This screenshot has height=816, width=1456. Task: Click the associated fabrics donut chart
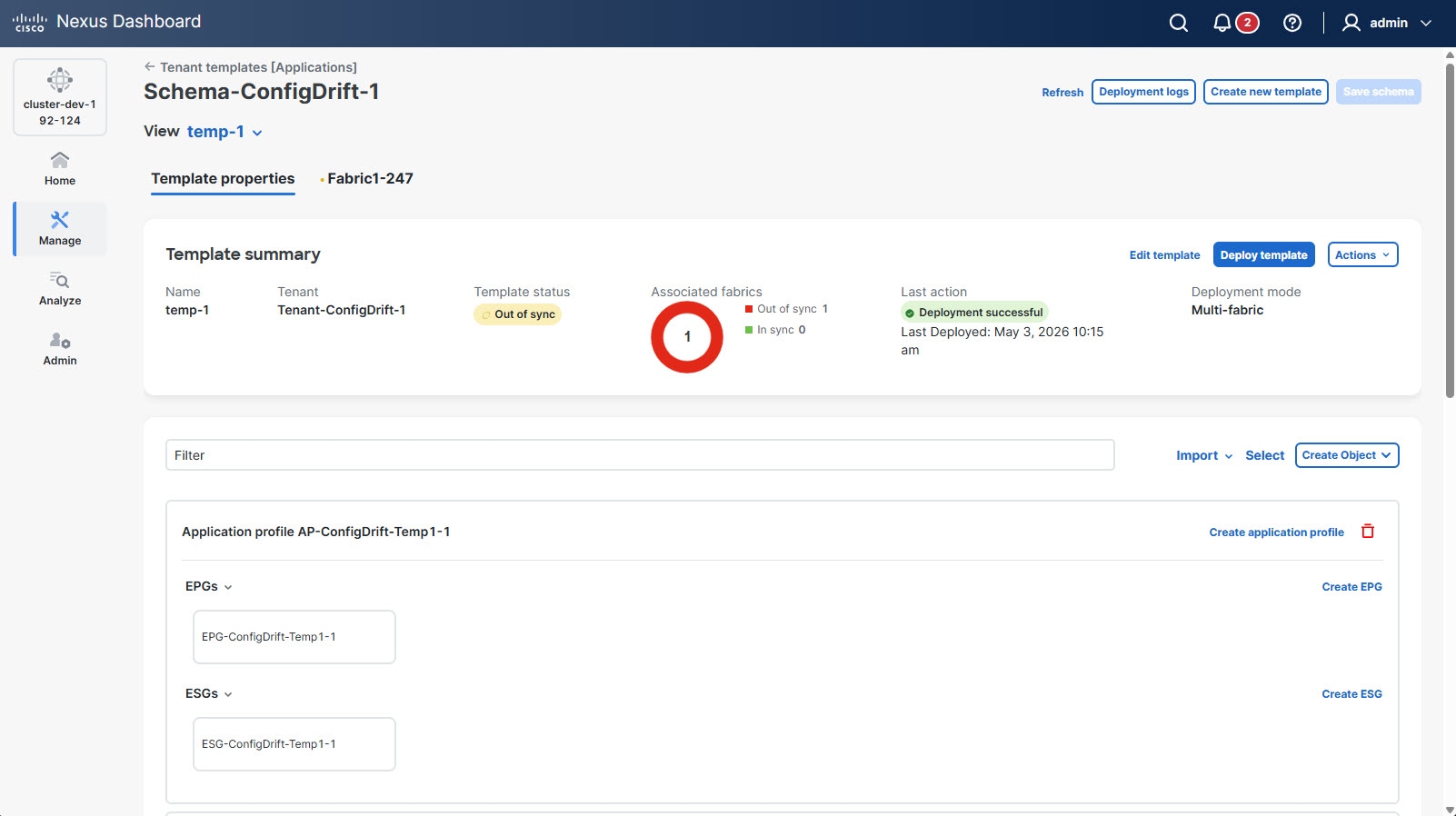(687, 337)
